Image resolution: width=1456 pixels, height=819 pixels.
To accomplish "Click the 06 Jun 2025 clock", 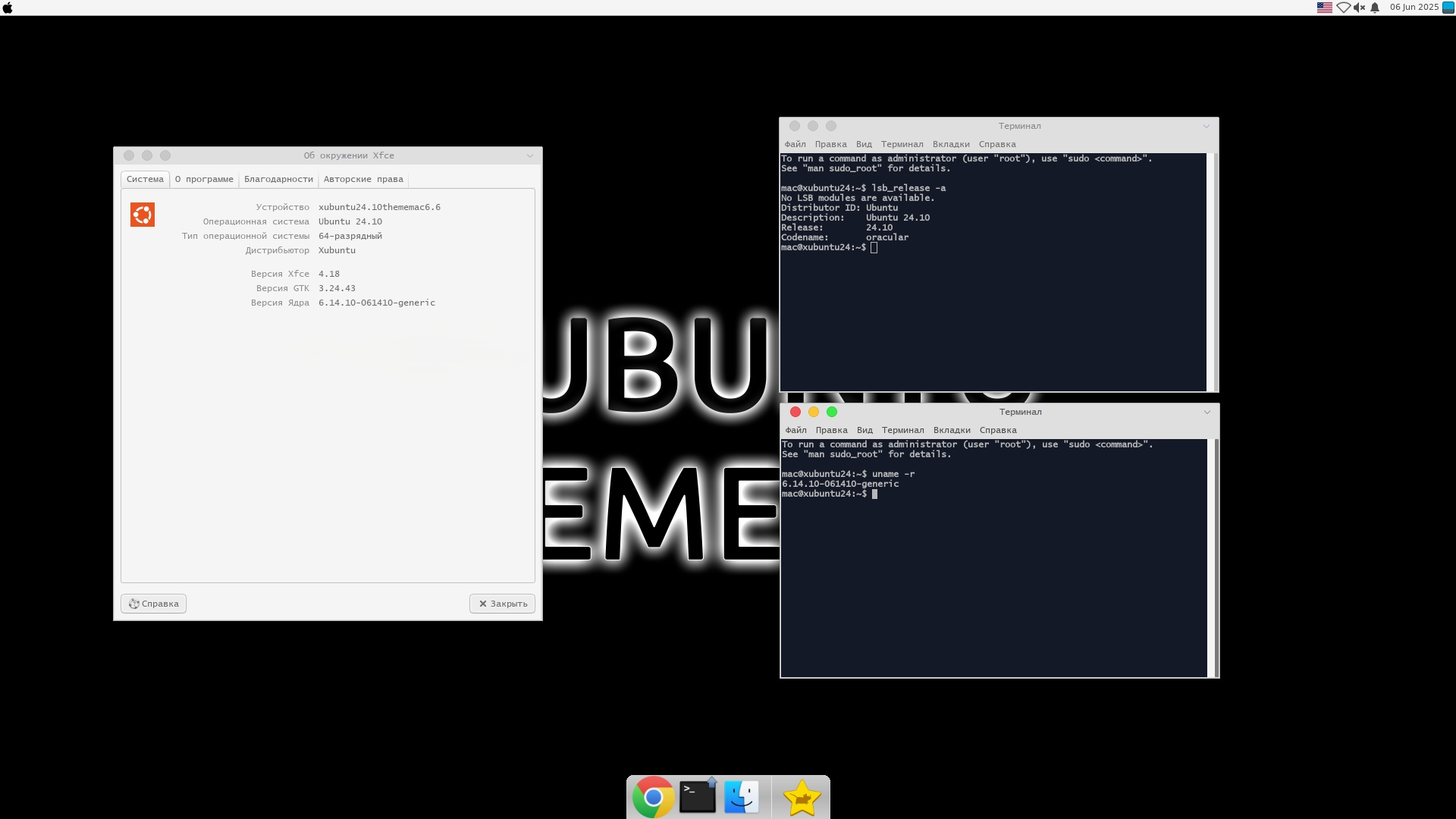I will 1414,8.
